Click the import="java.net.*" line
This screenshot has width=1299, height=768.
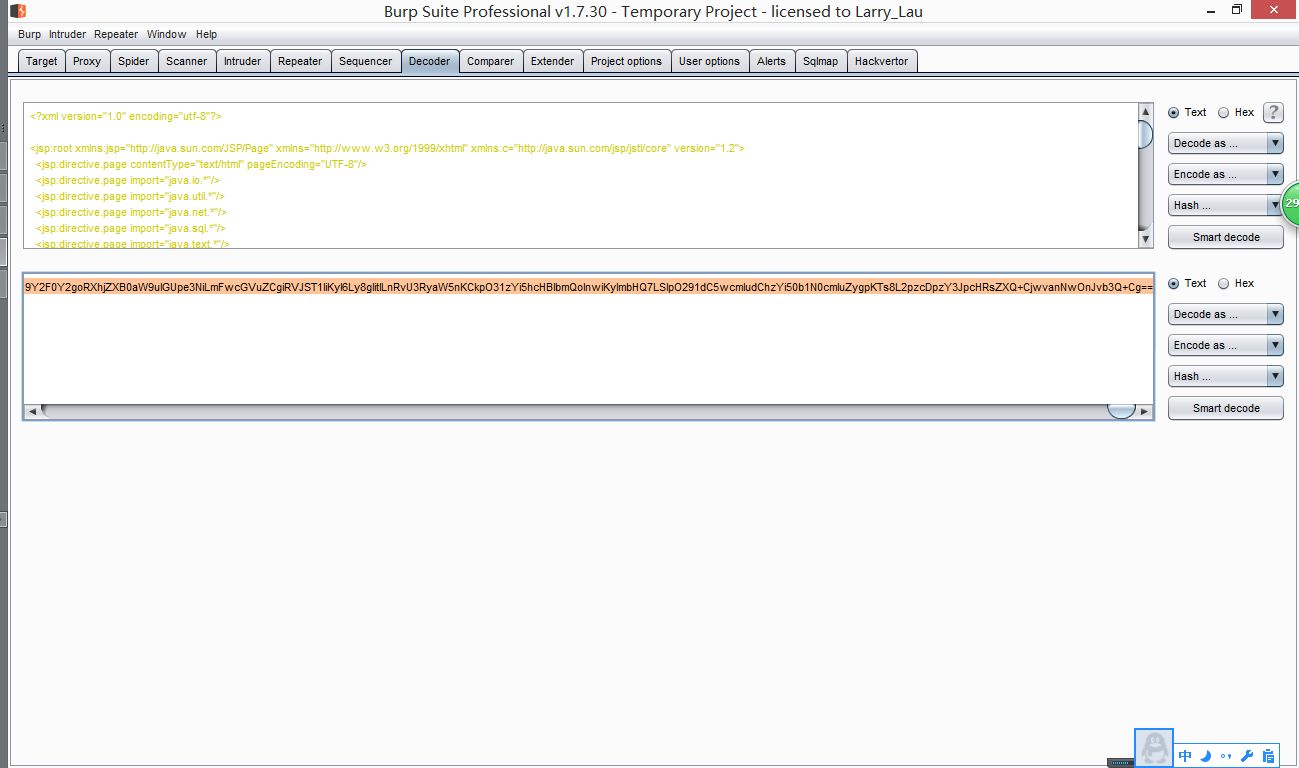[x=131, y=212]
